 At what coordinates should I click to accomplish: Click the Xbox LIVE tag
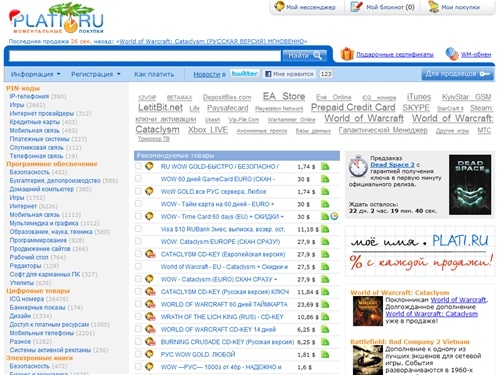click(x=208, y=130)
